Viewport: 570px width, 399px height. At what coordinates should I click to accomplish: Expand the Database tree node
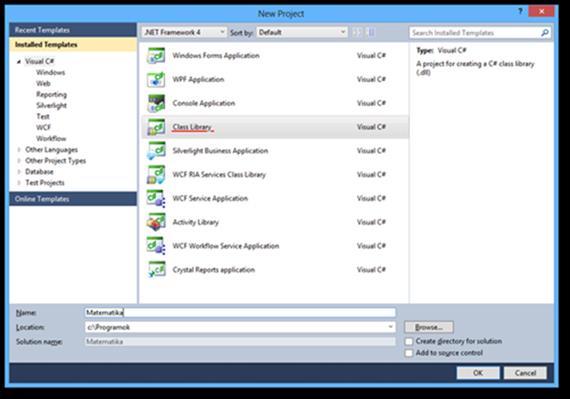pyautogui.click(x=19, y=172)
